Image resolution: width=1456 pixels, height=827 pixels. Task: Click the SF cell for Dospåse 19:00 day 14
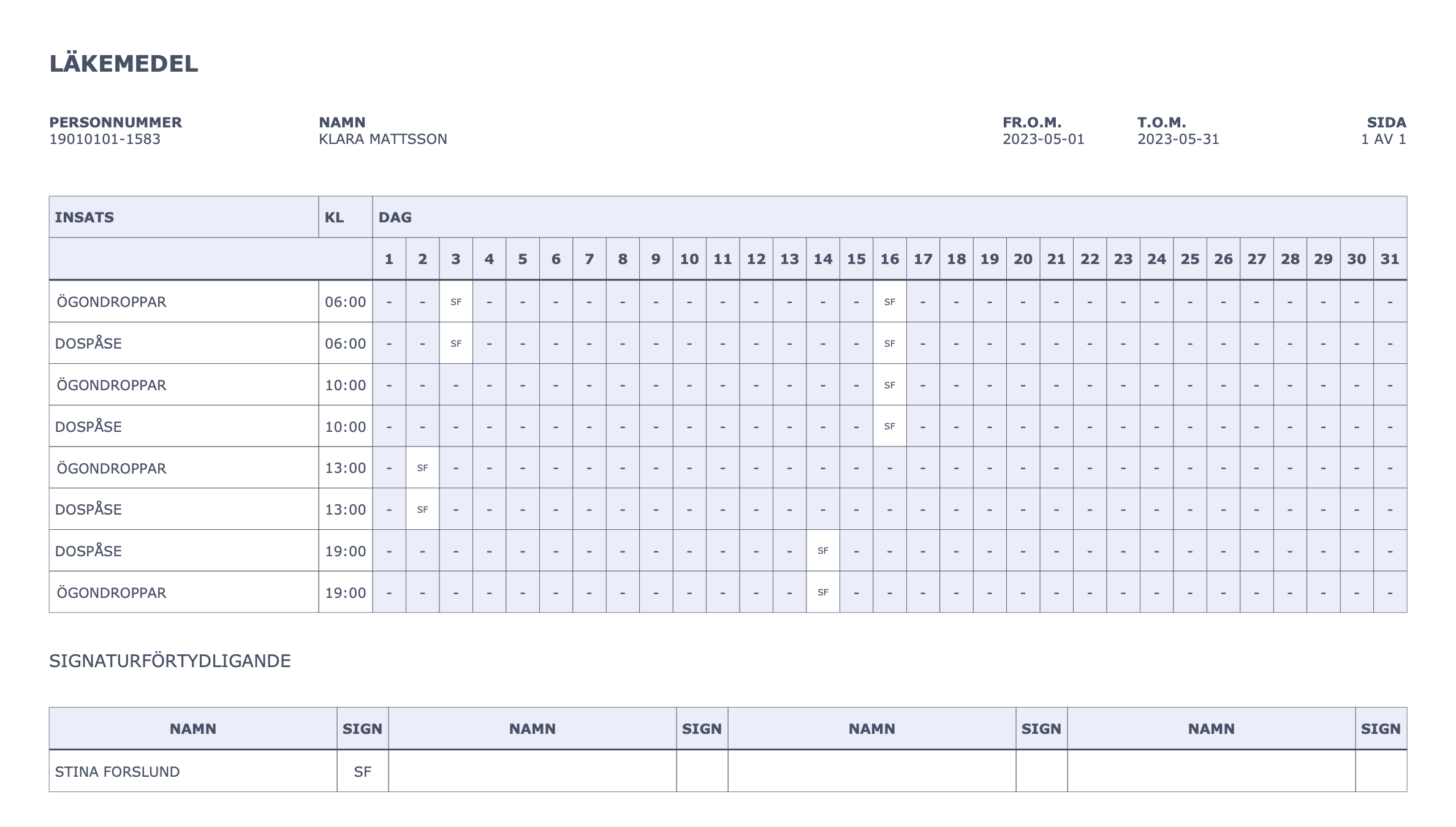822,551
